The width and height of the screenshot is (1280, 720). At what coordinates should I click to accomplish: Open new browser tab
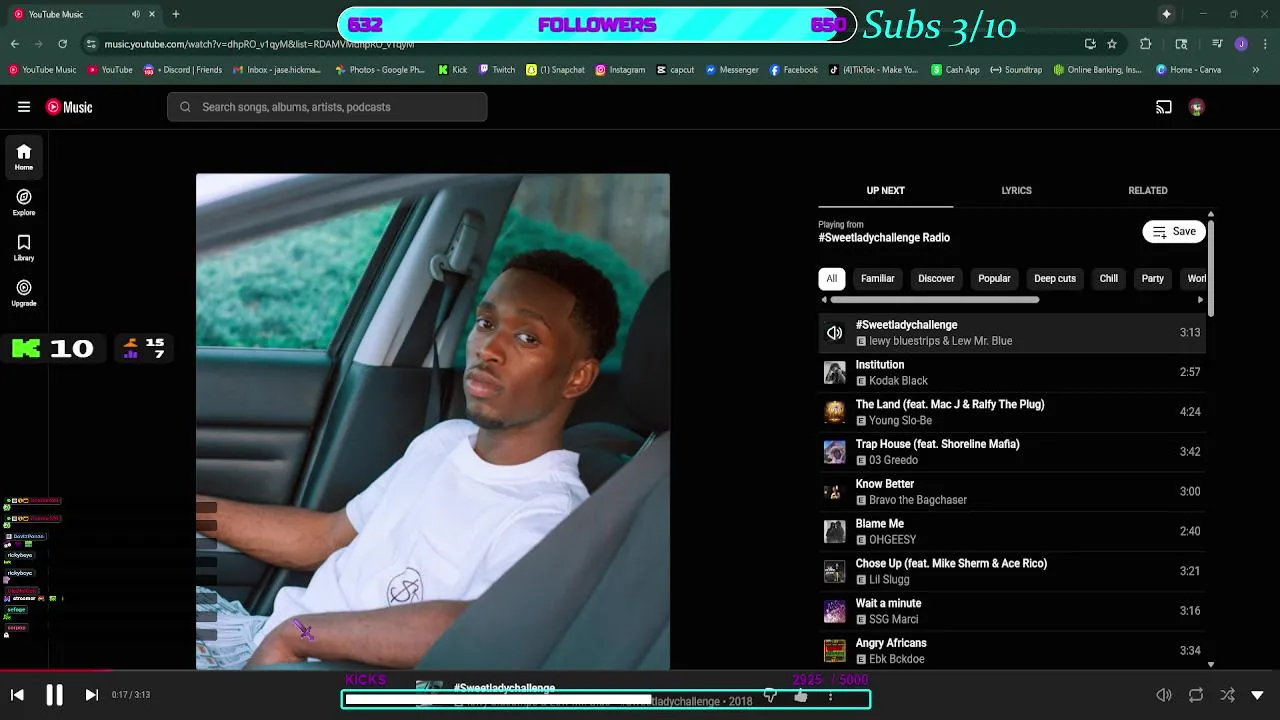176,14
